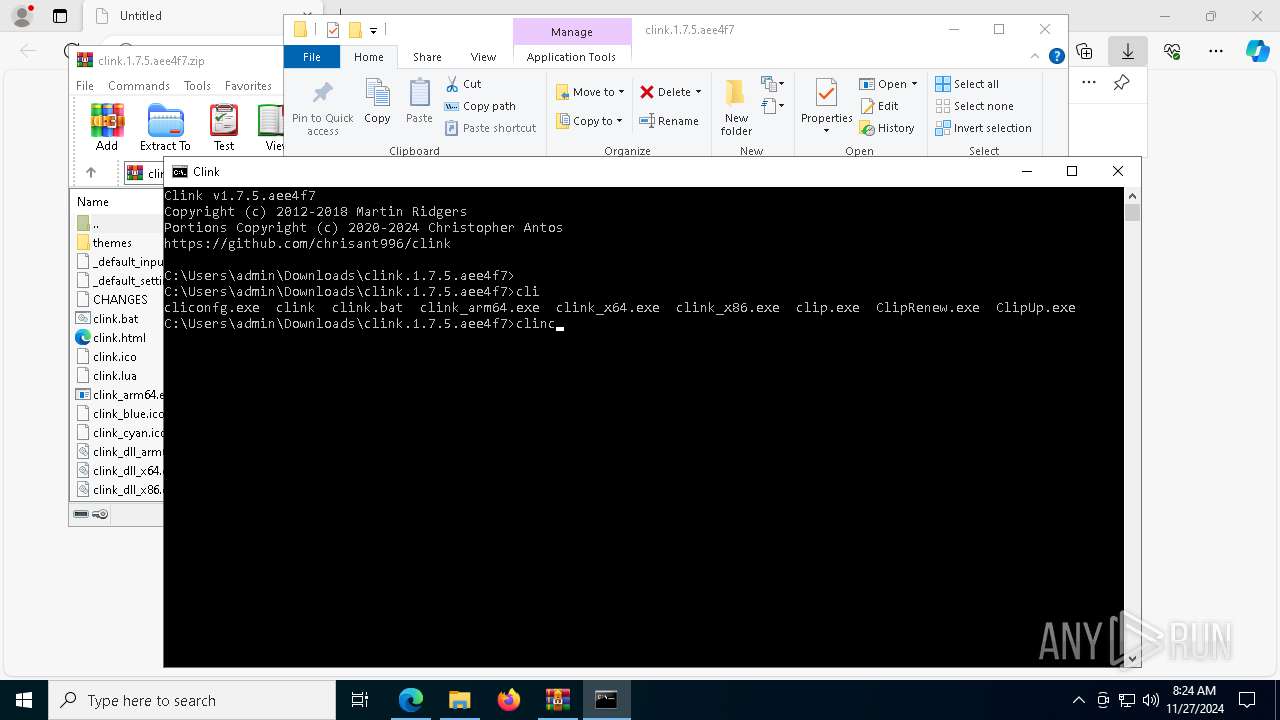Open WinRAR Favorites menu

248,86
